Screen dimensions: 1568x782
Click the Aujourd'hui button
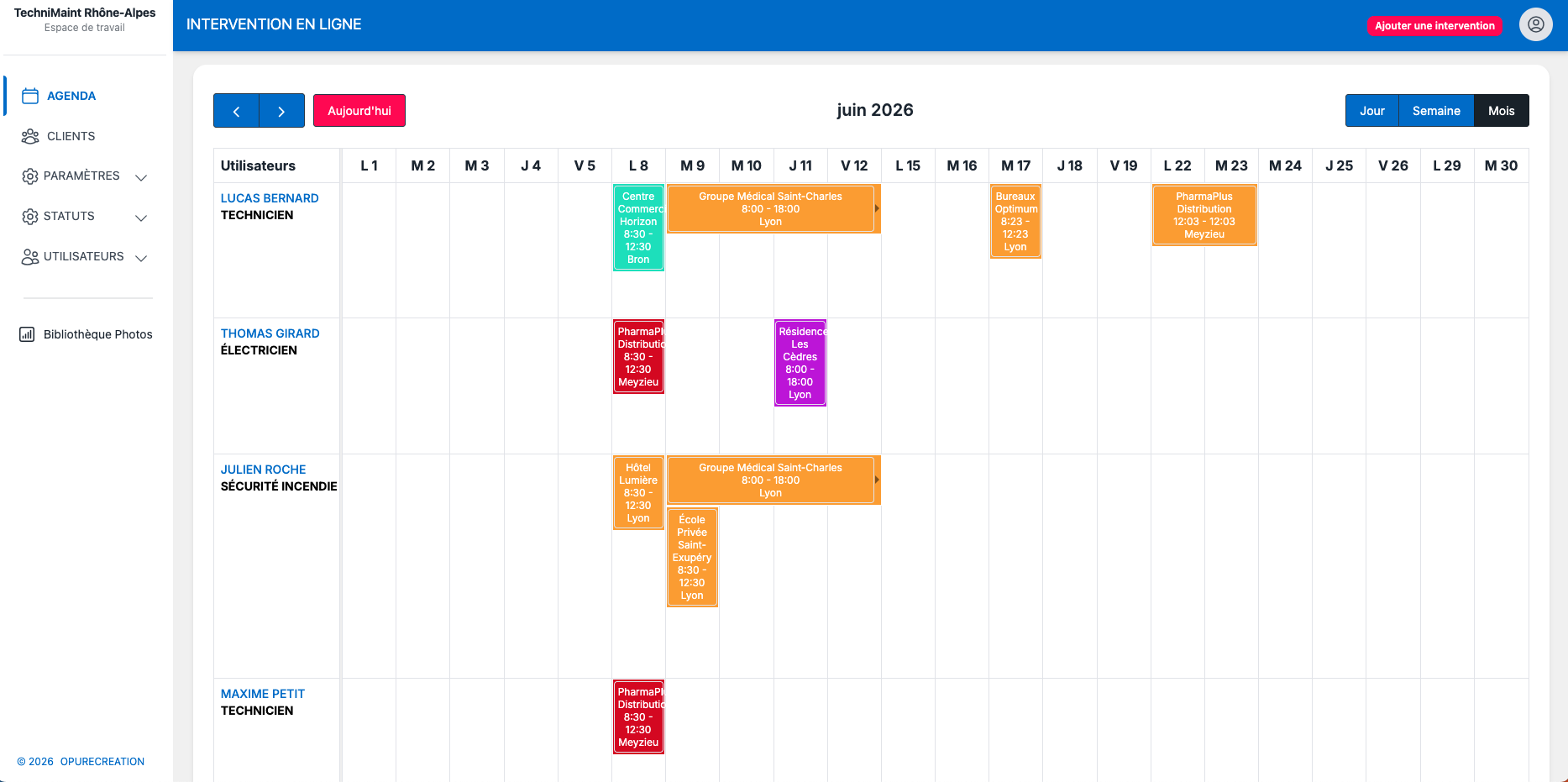359,111
